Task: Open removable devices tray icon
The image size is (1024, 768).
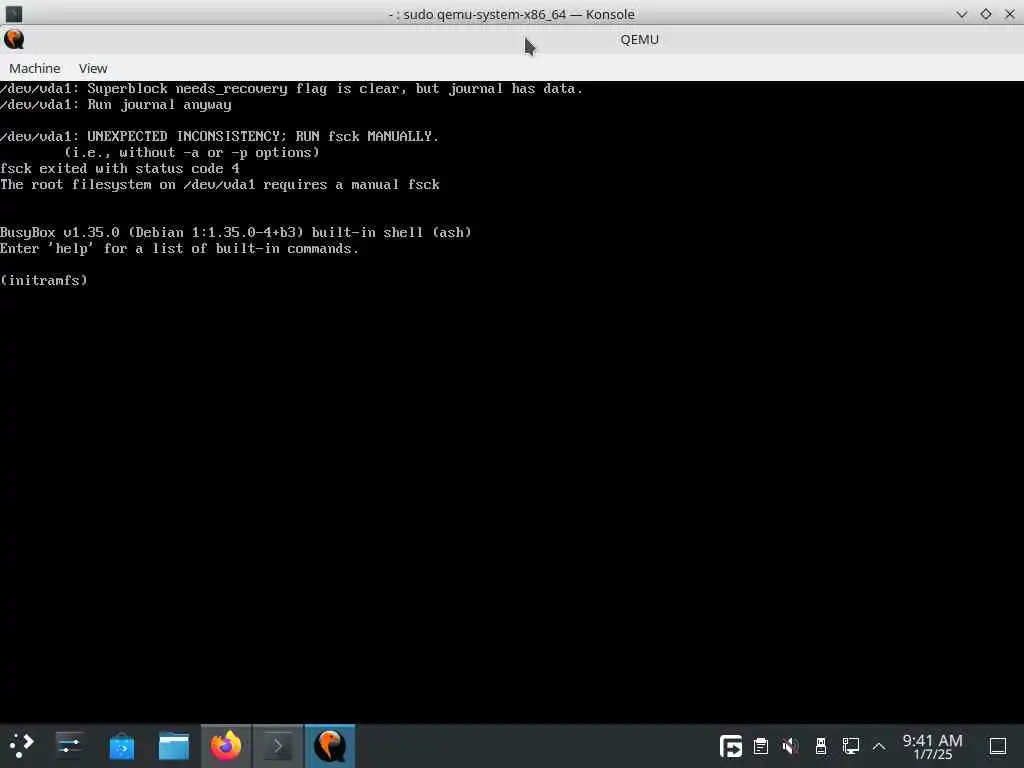Action: click(821, 746)
